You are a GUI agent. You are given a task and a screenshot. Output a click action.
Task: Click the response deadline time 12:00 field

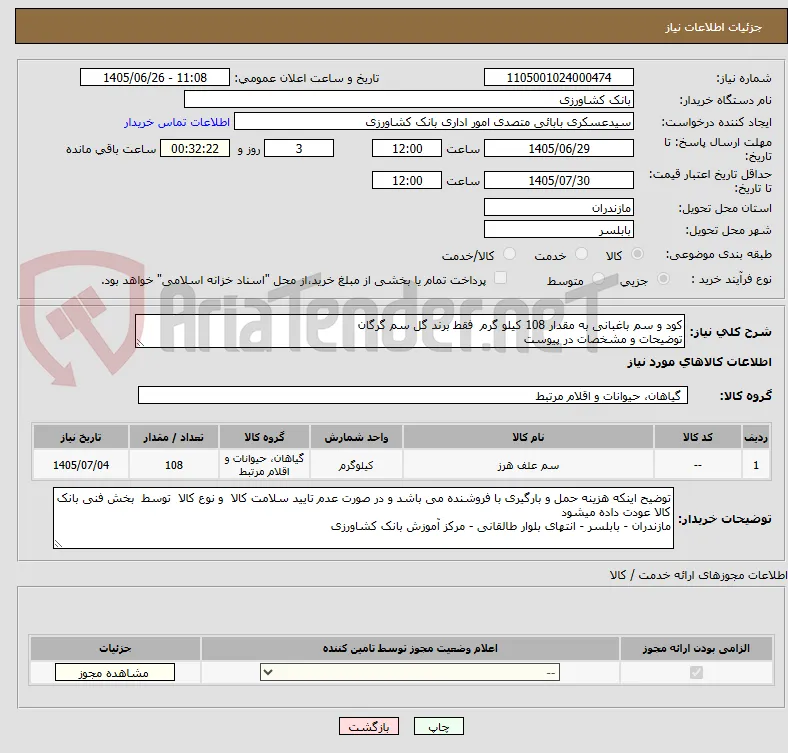point(407,149)
